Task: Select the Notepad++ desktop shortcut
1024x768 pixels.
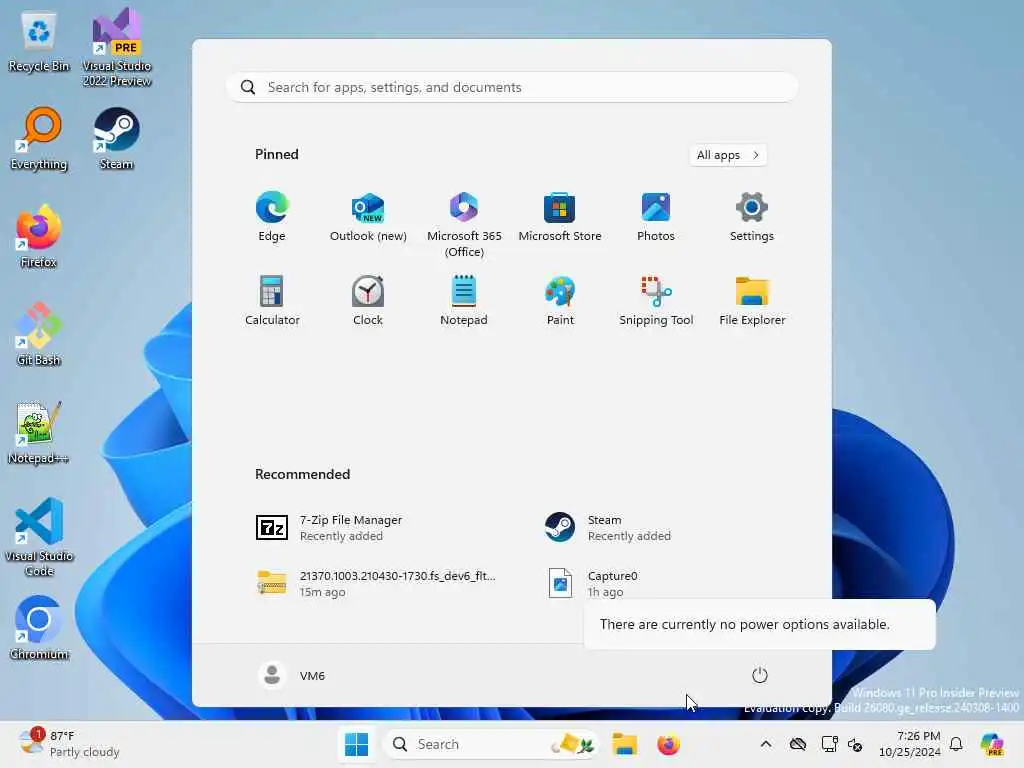Action: [39, 432]
